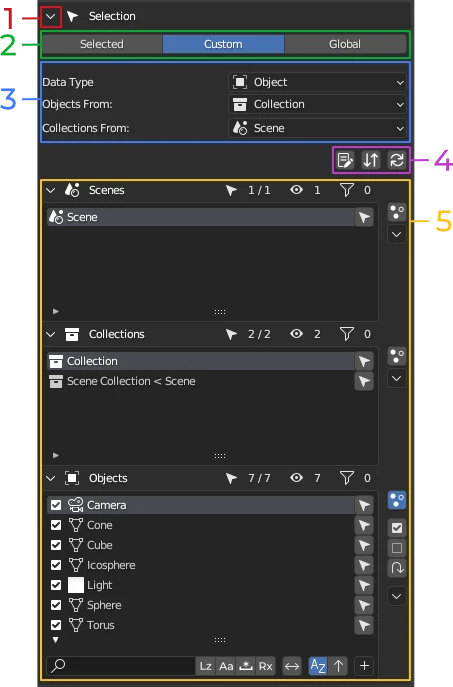Click the Rx regex filter button
This screenshot has height=687, width=453.
click(265, 666)
